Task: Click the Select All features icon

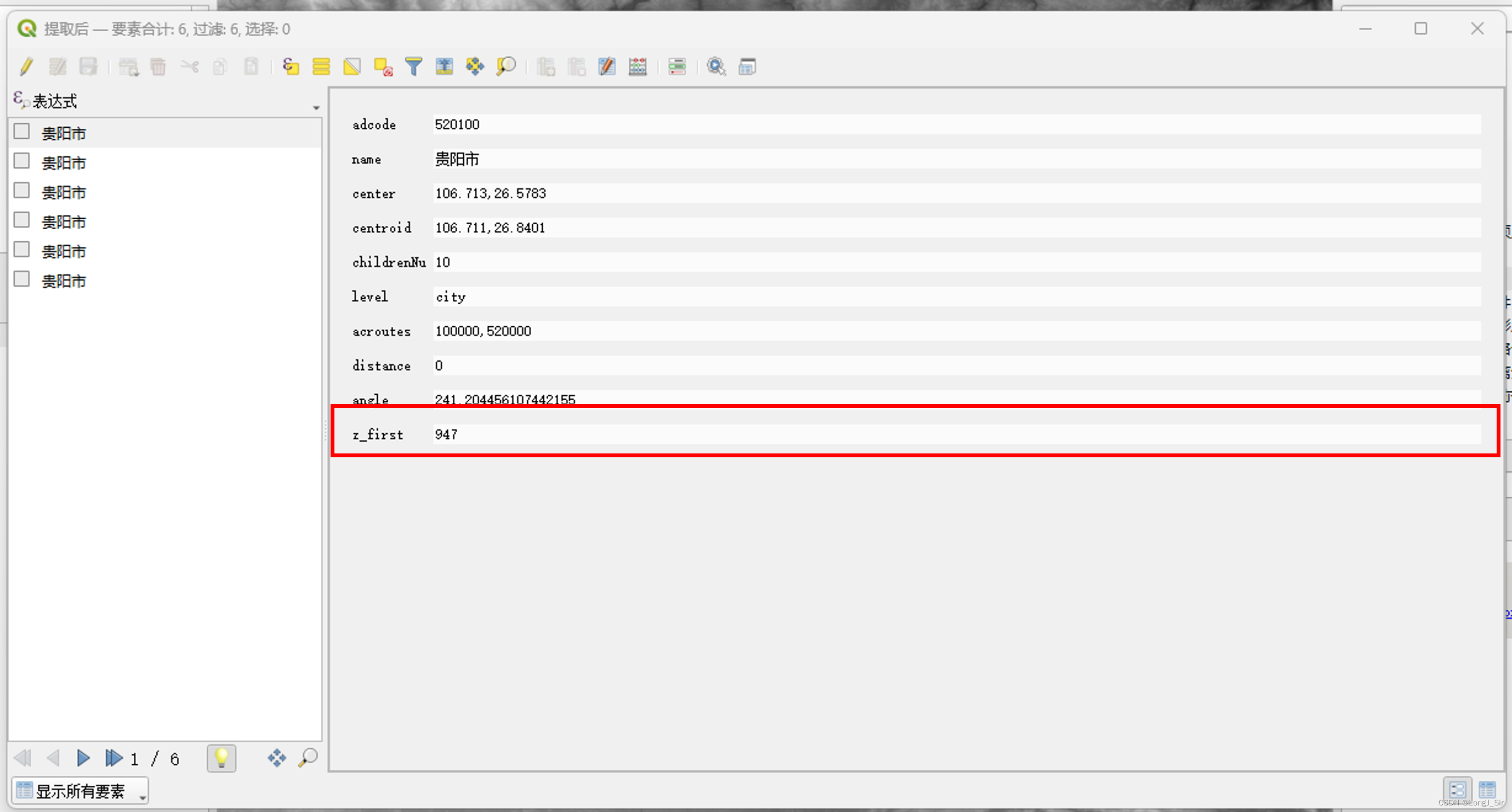Action: [321, 66]
